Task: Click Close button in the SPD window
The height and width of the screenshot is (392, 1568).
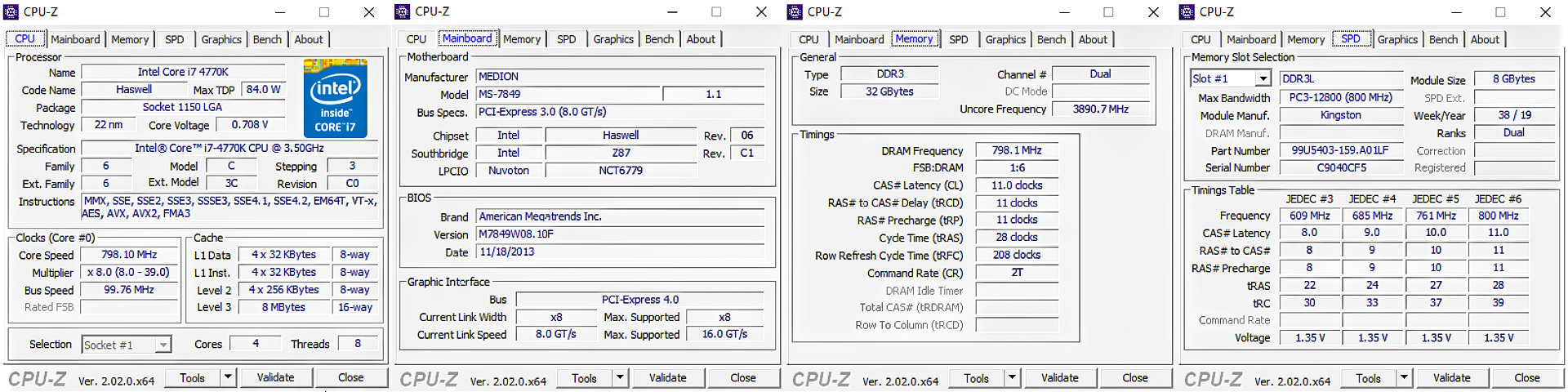Action: tap(1526, 378)
